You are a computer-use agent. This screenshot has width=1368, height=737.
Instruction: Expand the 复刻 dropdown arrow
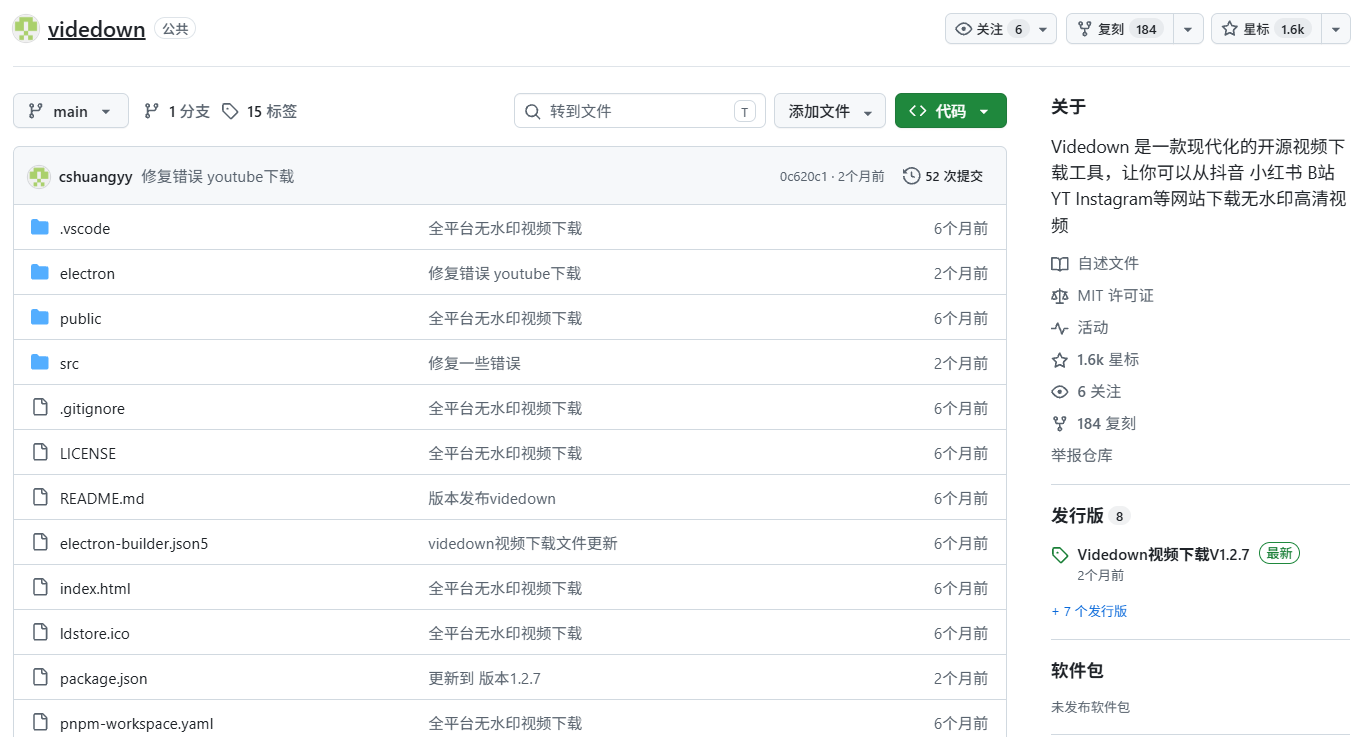click(x=1187, y=29)
